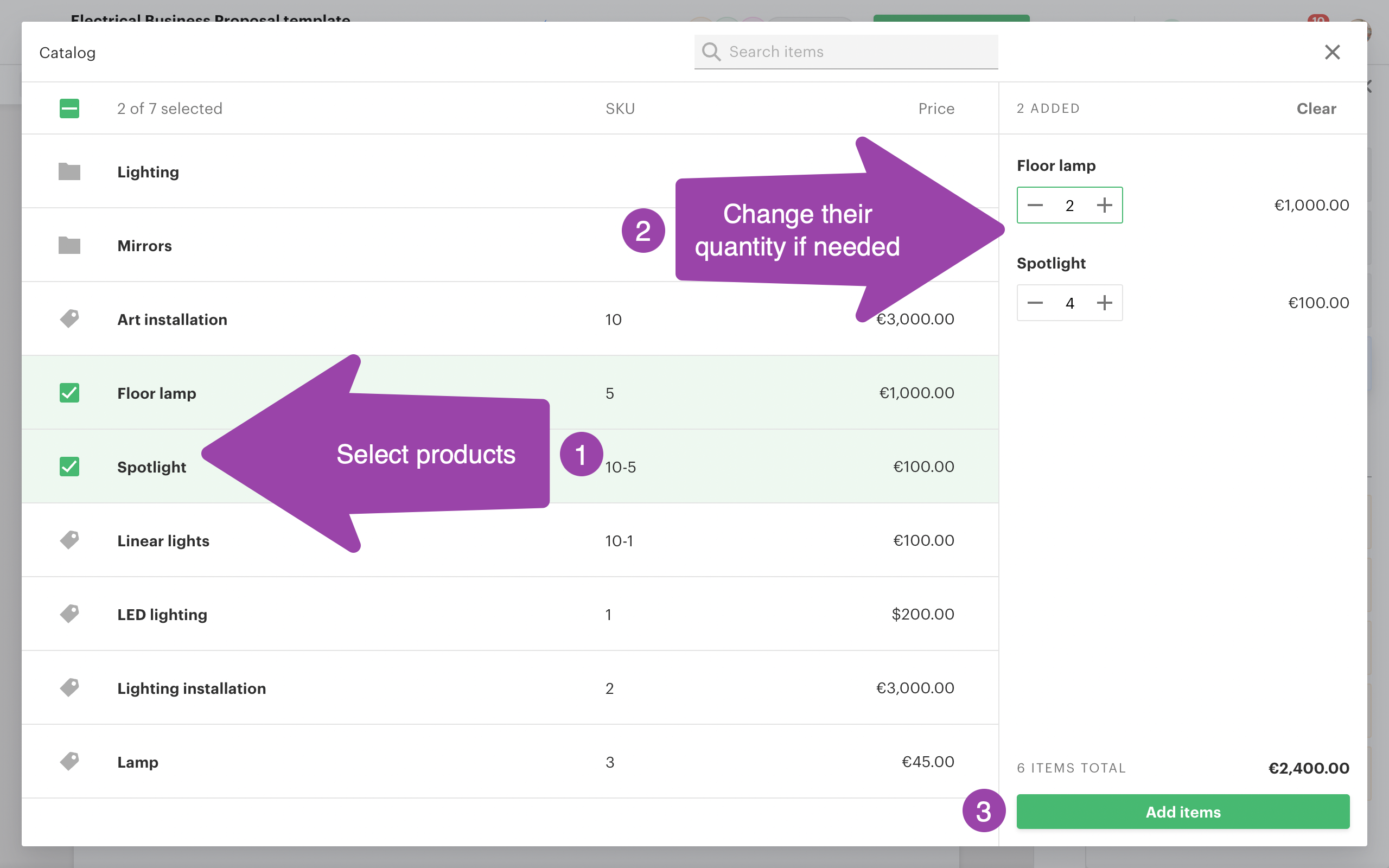The width and height of the screenshot is (1389, 868).
Task: Select the Art installation product name
Action: click(x=172, y=319)
